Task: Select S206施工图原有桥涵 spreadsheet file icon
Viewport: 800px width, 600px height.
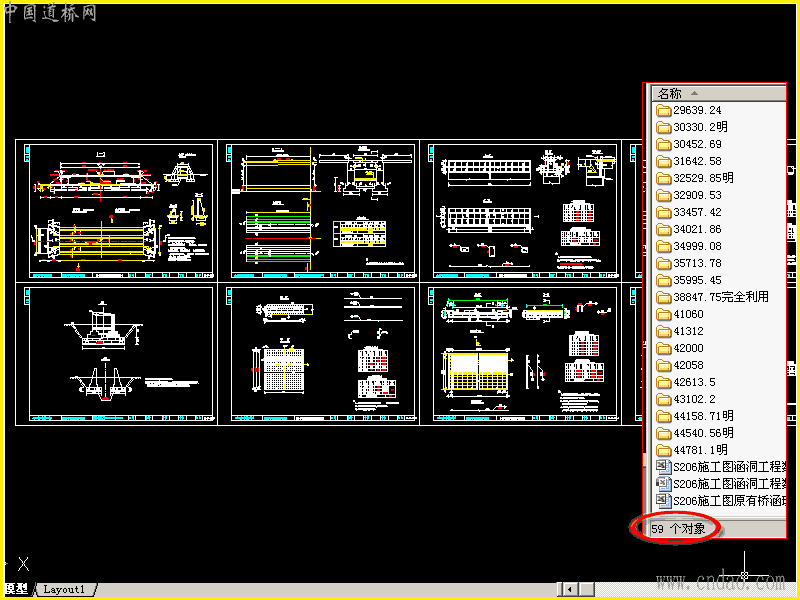Action: click(663, 501)
